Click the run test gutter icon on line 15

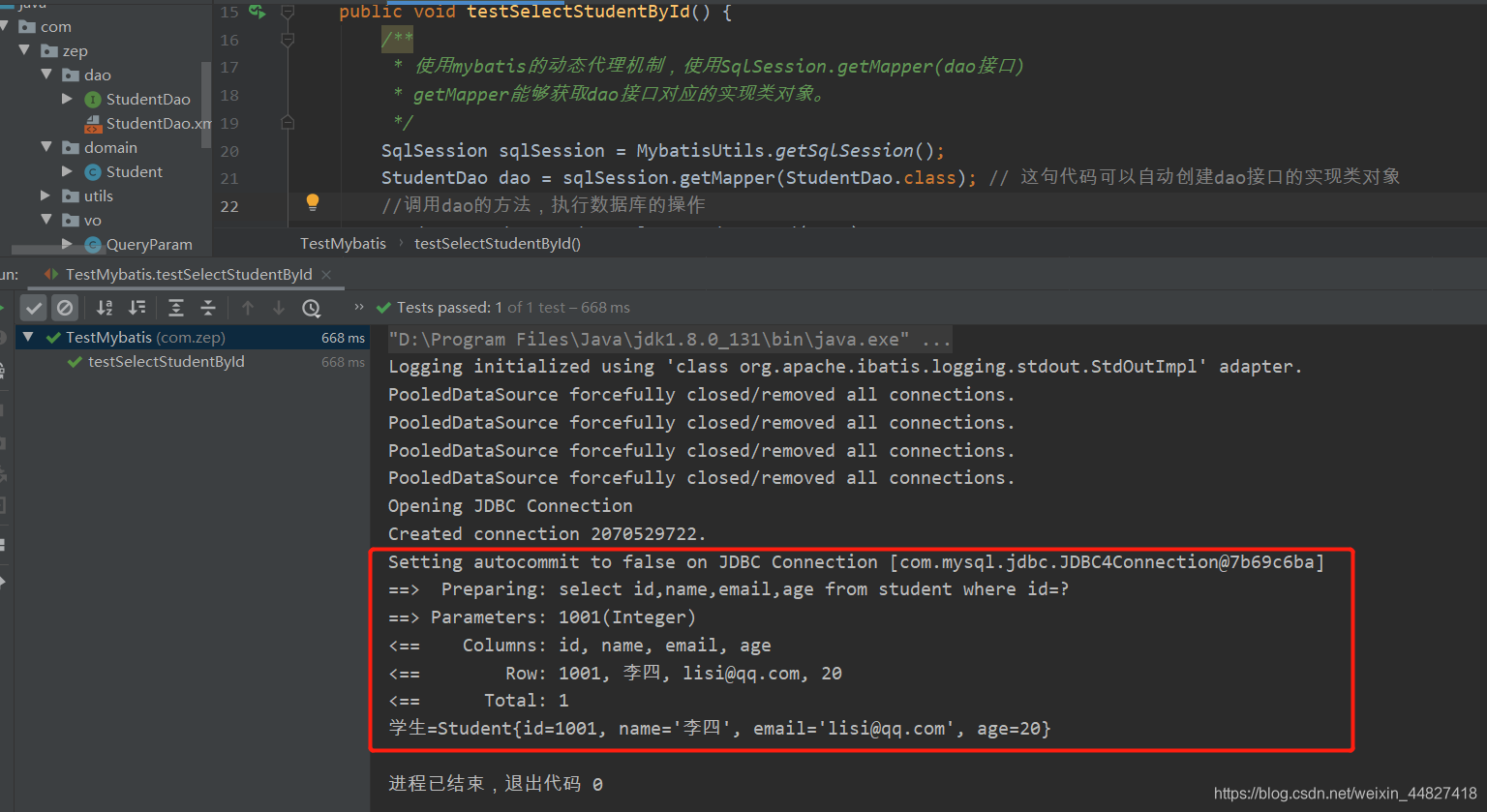(257, 12)
